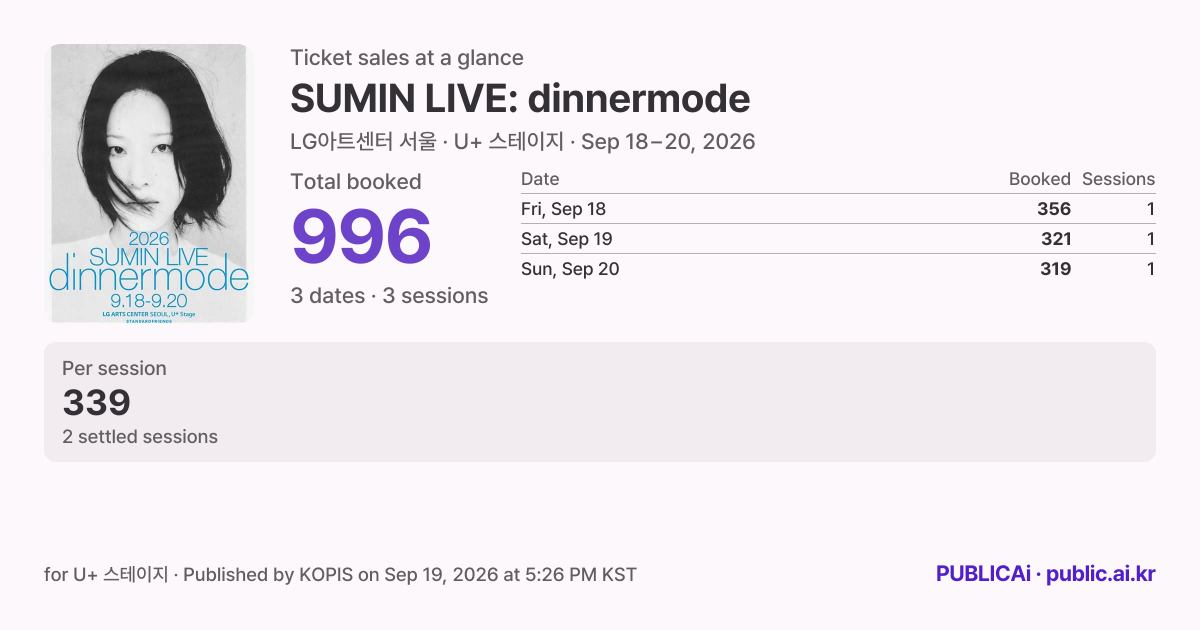Click the Published by KOPIS footer text
This screenshot has width=1200, height=630.
410,575
